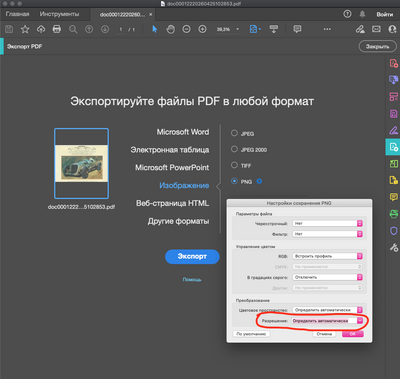400x379 pixels.
Task: Click the share with user icon
Action: tap(393, 29)
